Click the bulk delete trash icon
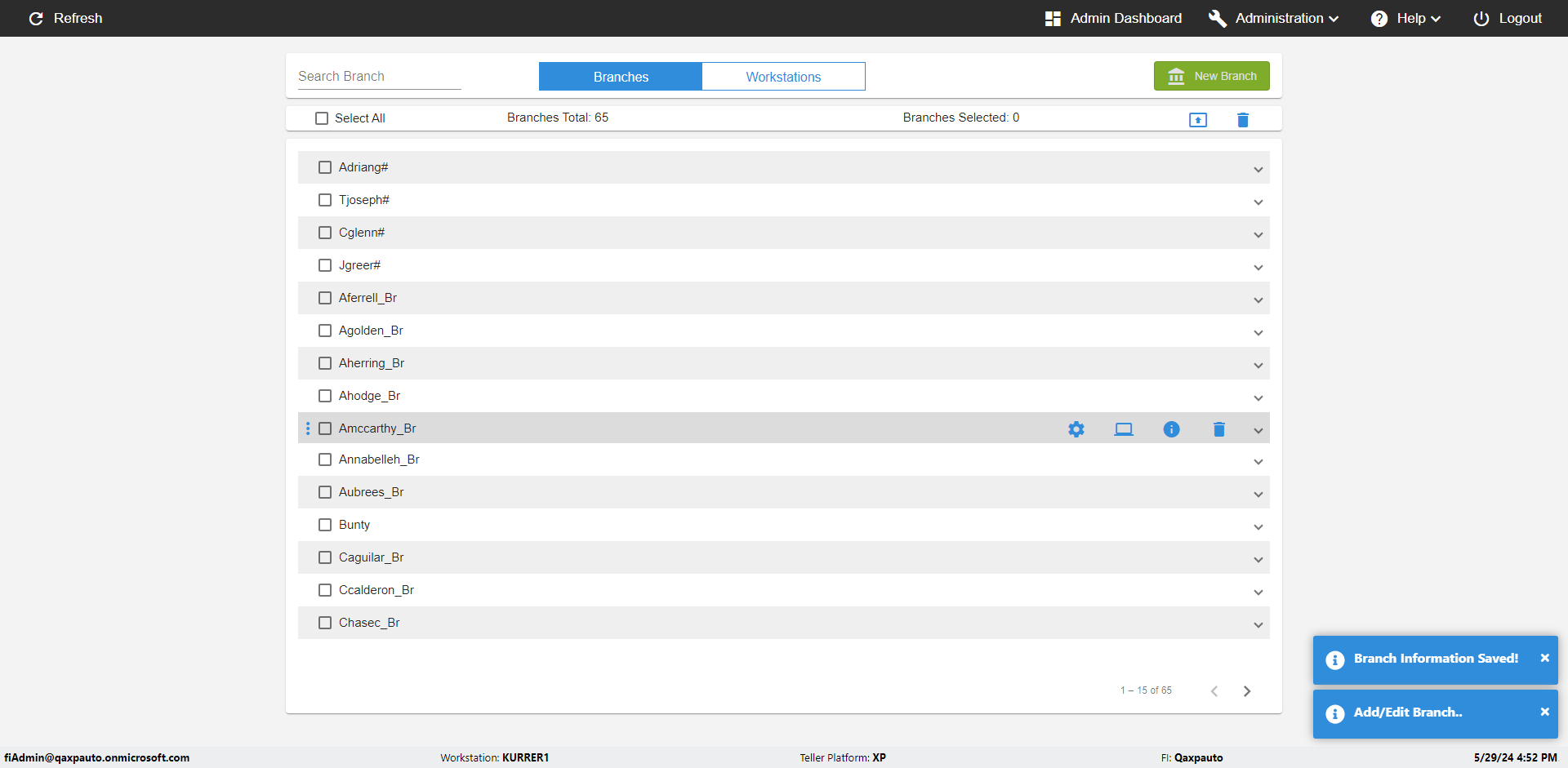1568x768 pixels. [x=1243, y=120]
